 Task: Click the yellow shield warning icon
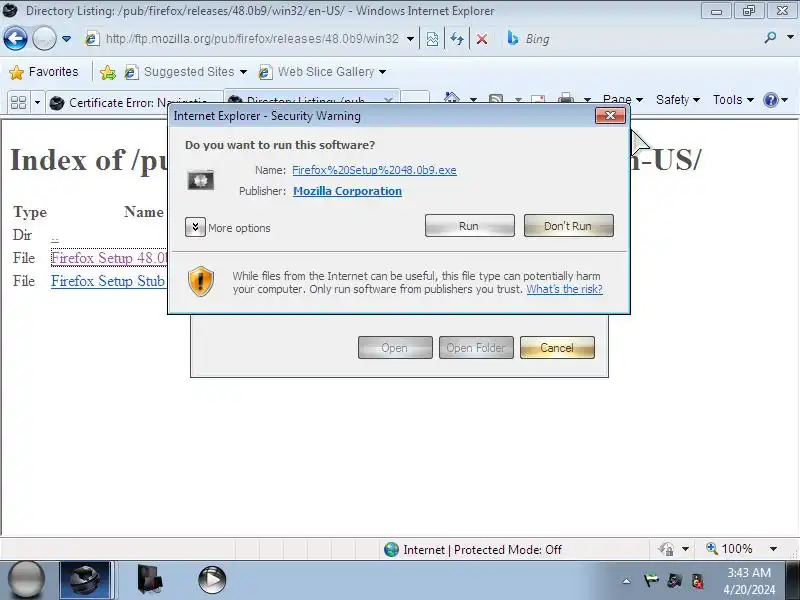pos(201,281)
